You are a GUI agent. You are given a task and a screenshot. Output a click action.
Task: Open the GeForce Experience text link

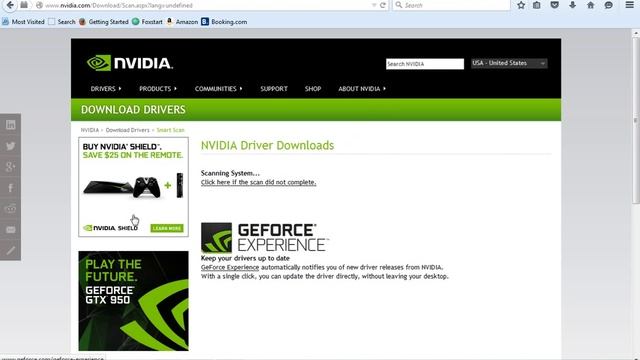click(x=230, y=267)
